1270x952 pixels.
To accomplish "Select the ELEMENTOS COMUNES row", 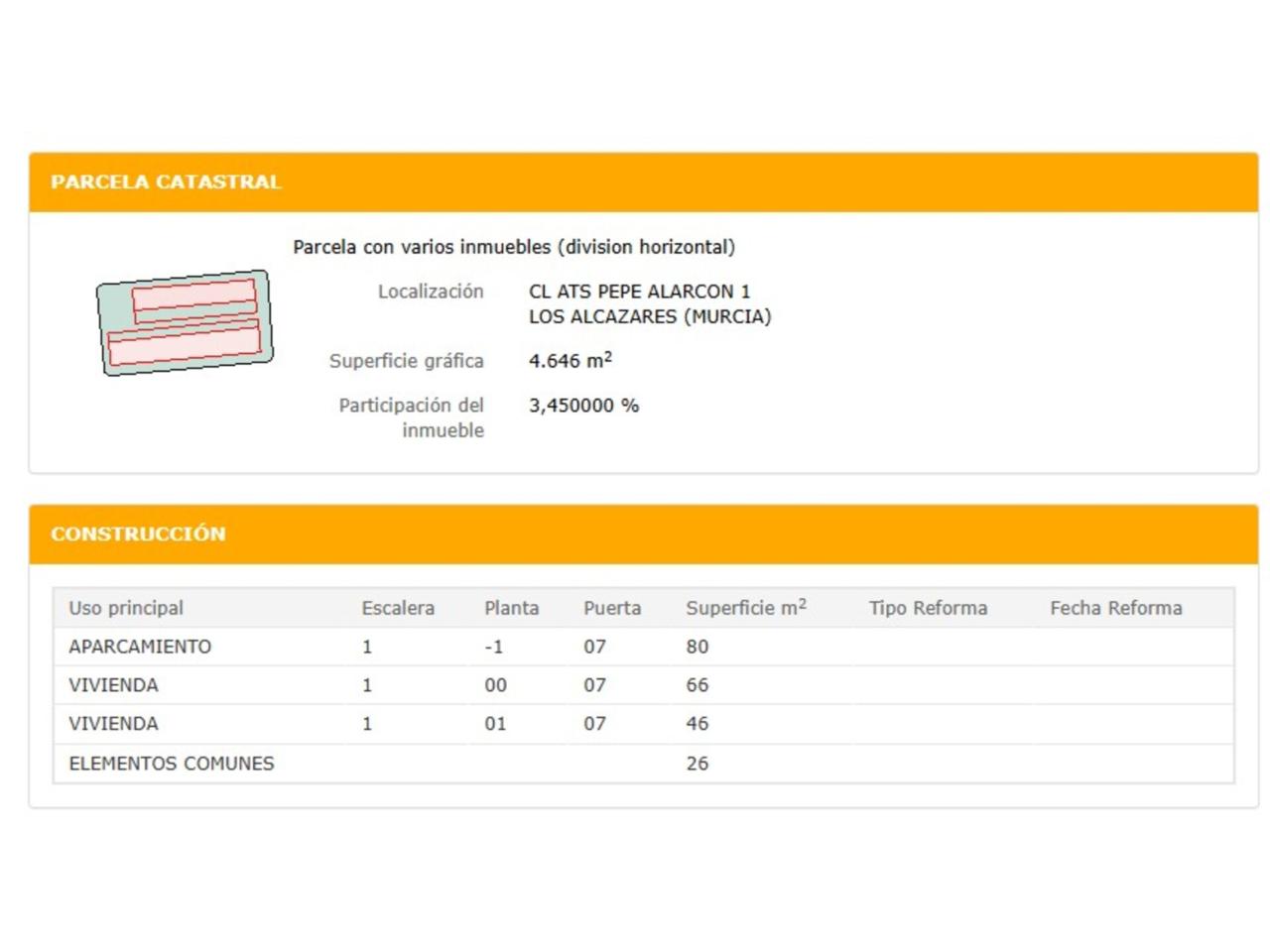I will [x=171, y=764].
